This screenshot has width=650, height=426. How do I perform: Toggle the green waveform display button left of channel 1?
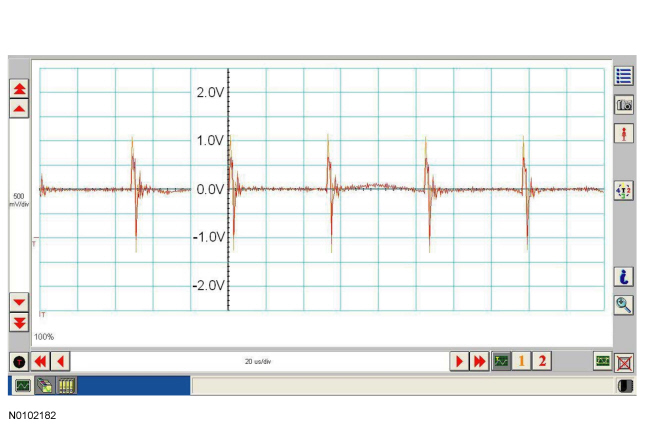tap(502, 361)
